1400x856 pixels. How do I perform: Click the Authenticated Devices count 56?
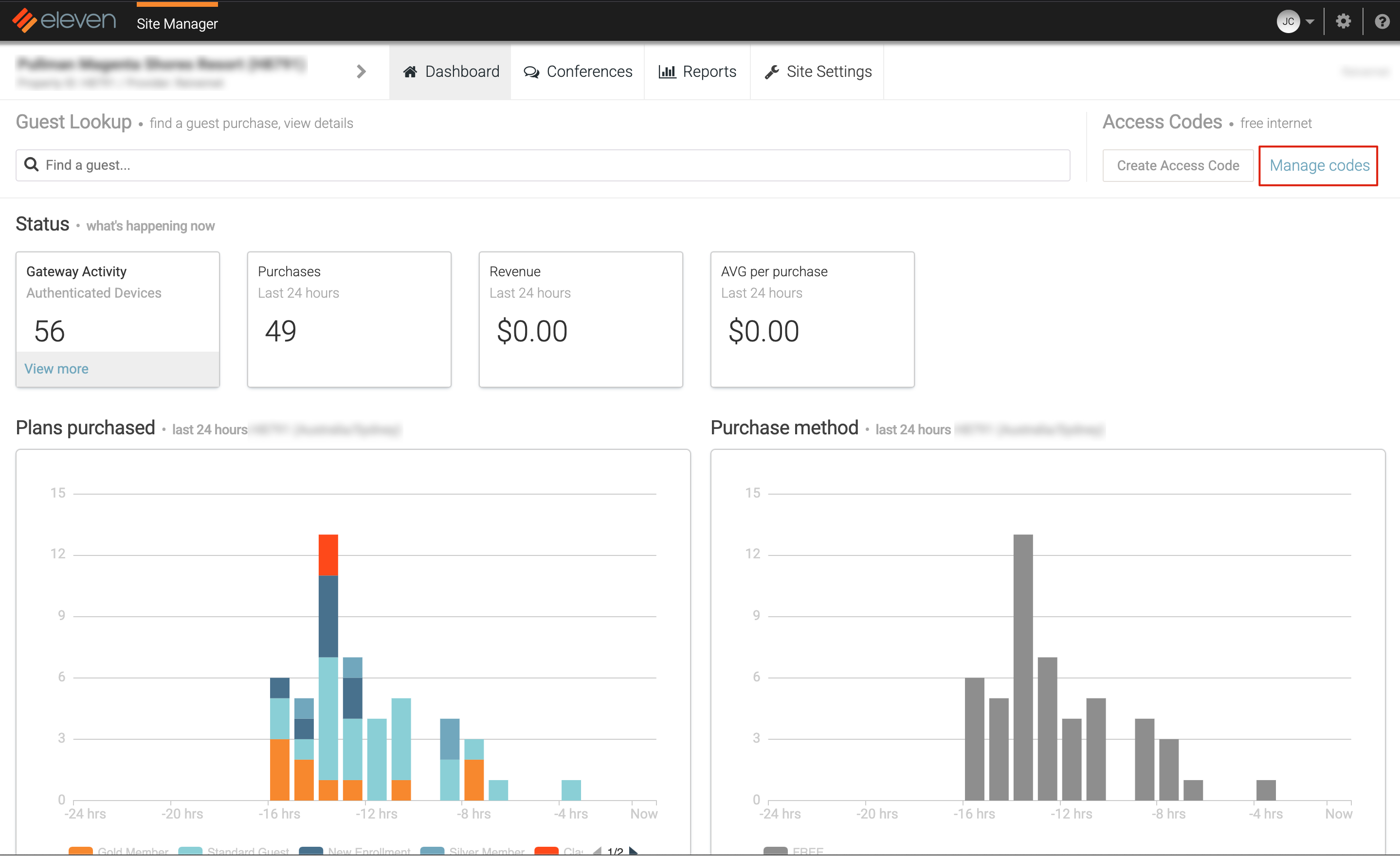coord(50,331)
